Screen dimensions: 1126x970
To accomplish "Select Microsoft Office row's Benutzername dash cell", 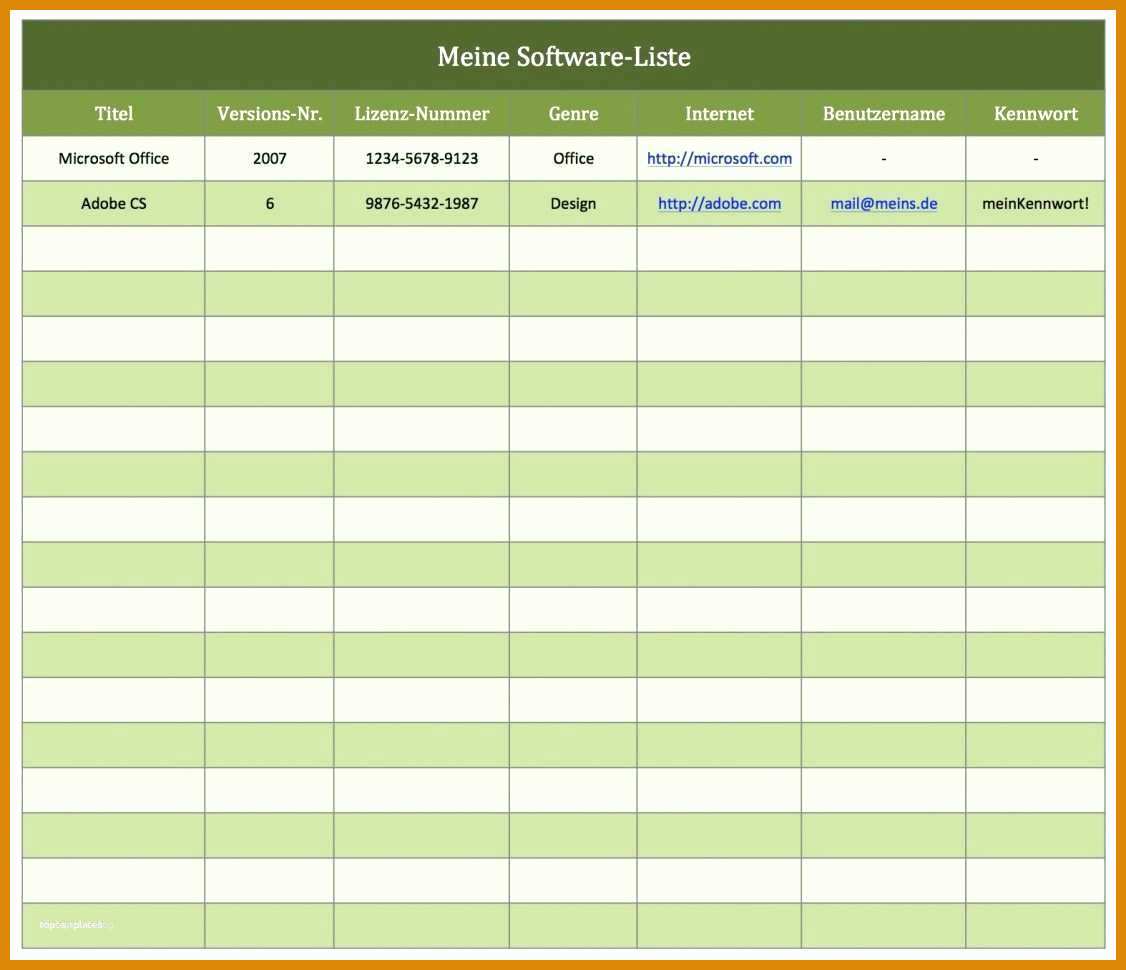I will (x=883, y=159).
